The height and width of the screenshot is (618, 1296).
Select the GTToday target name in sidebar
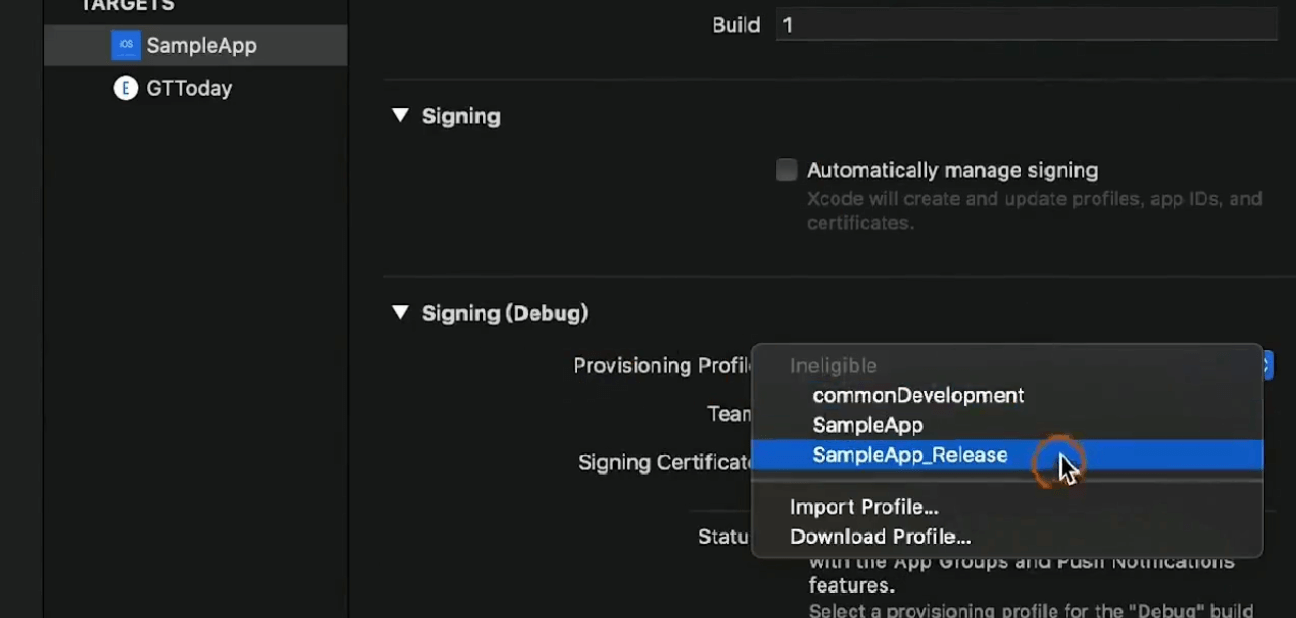coord(189,89)
